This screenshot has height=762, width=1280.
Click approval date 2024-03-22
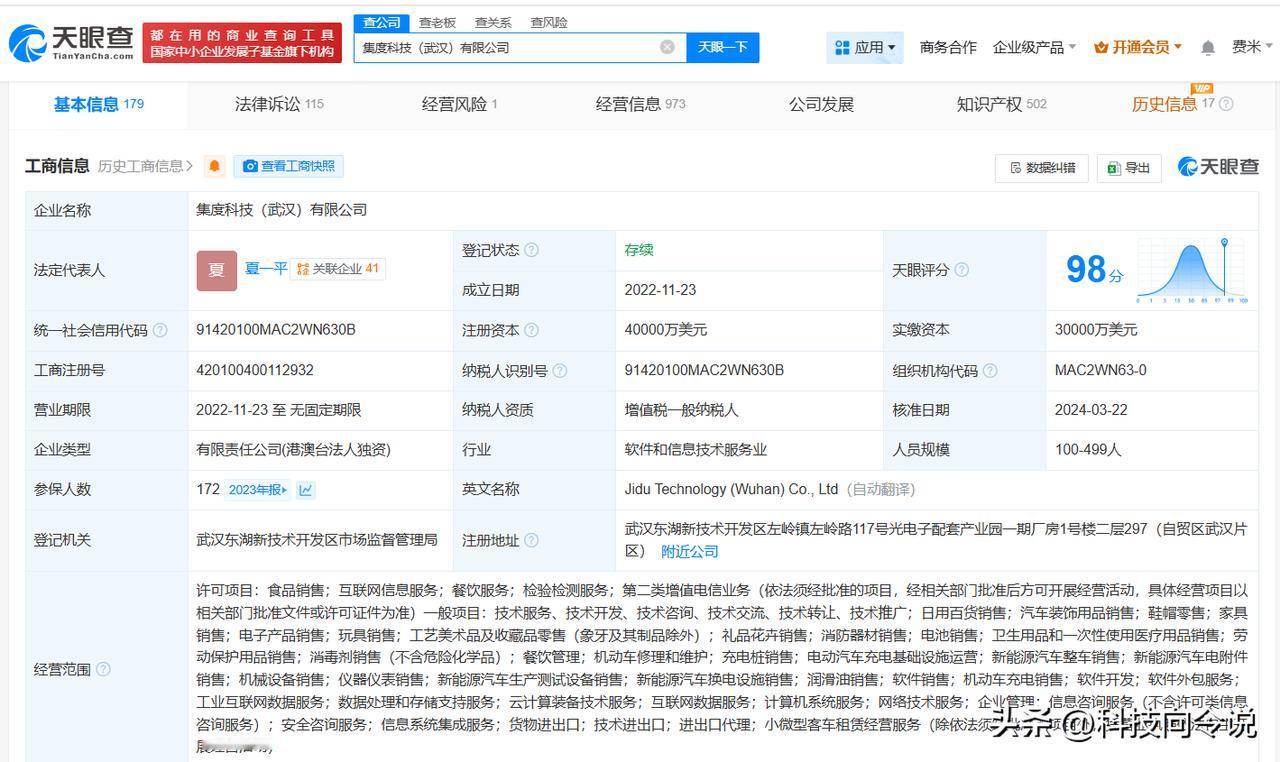(1091, 410)
